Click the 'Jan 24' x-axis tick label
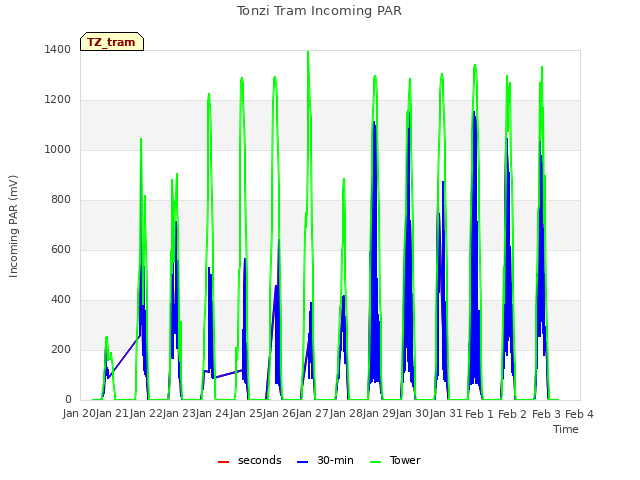This screenshot has width=640, height=480. pos(213,414)
